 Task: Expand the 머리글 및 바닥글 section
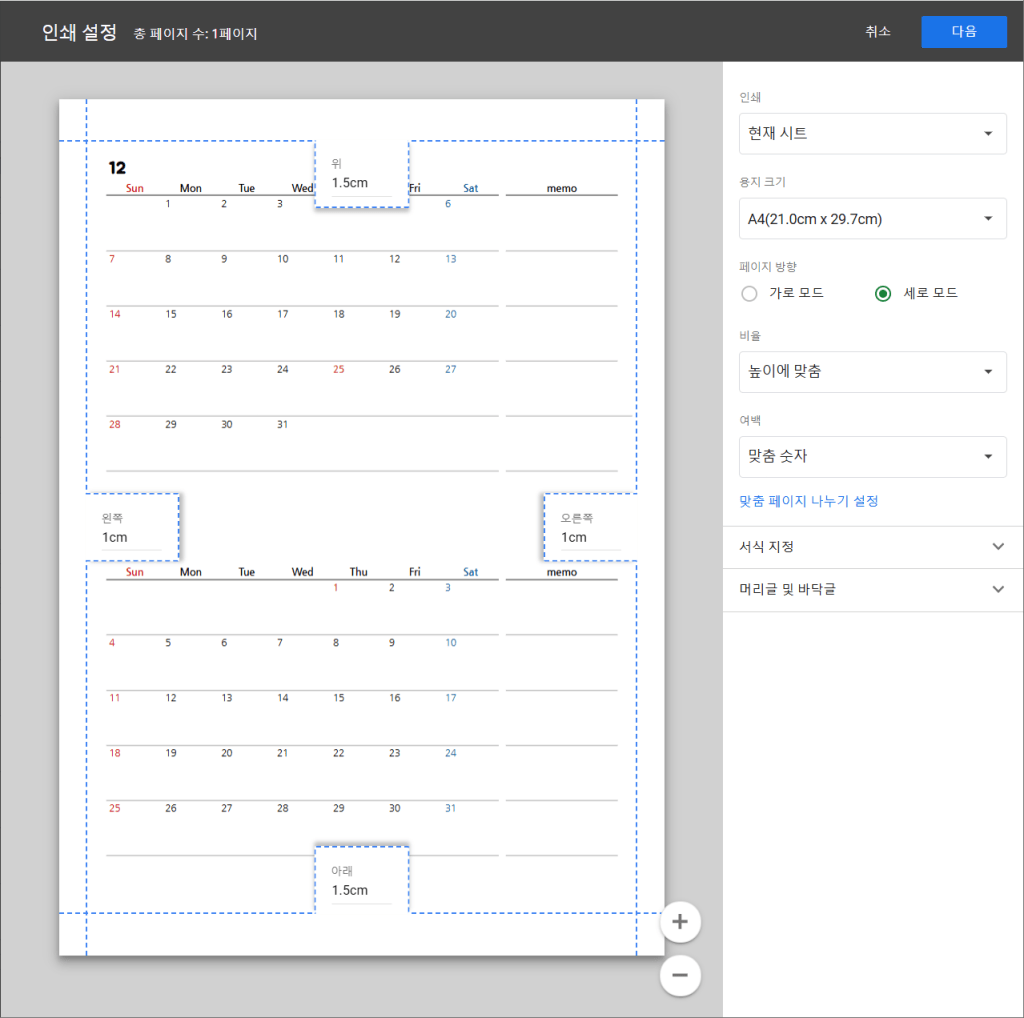click(872, 590)
